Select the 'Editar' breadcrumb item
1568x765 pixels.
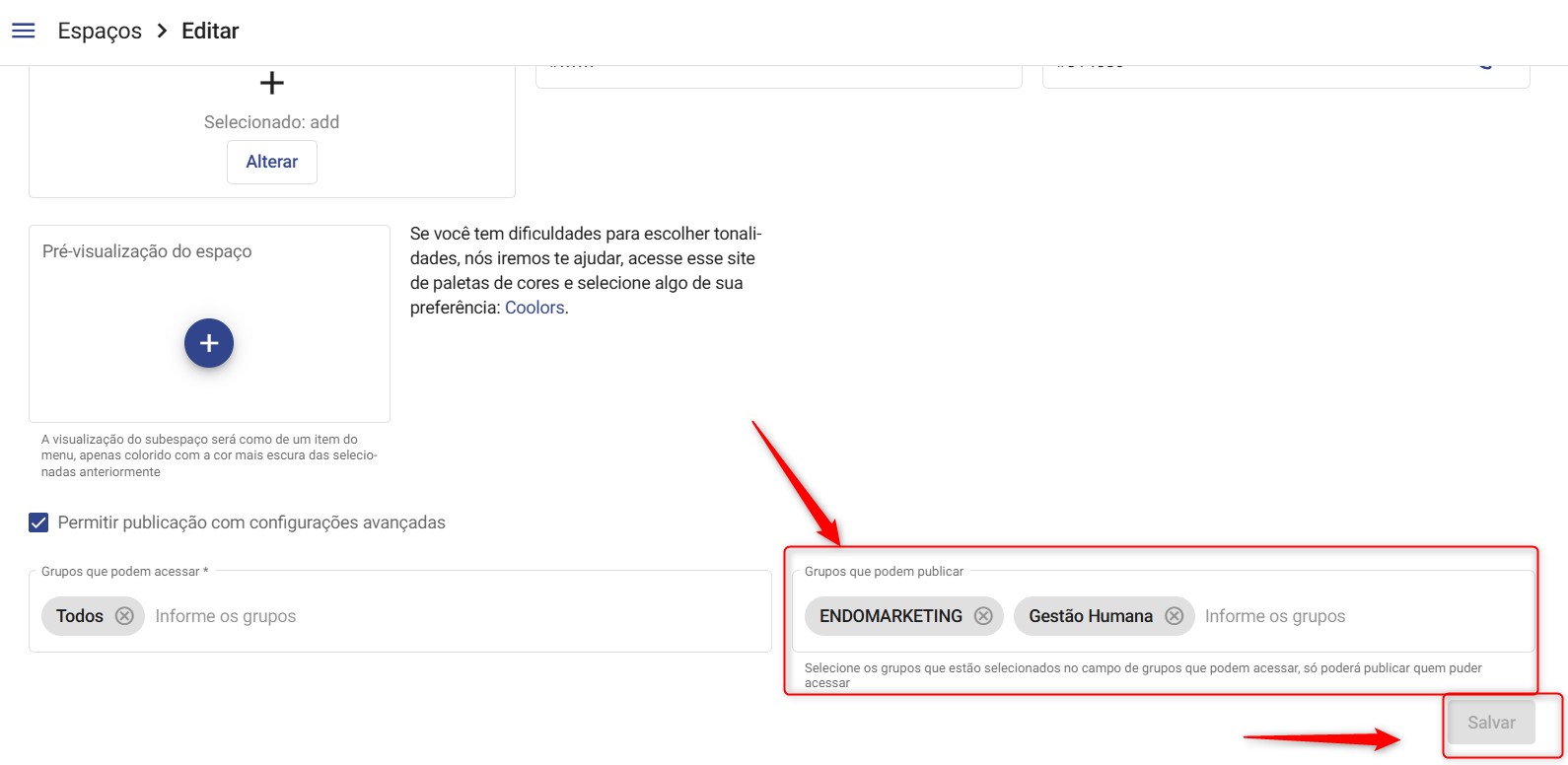(x=210, y=31)
